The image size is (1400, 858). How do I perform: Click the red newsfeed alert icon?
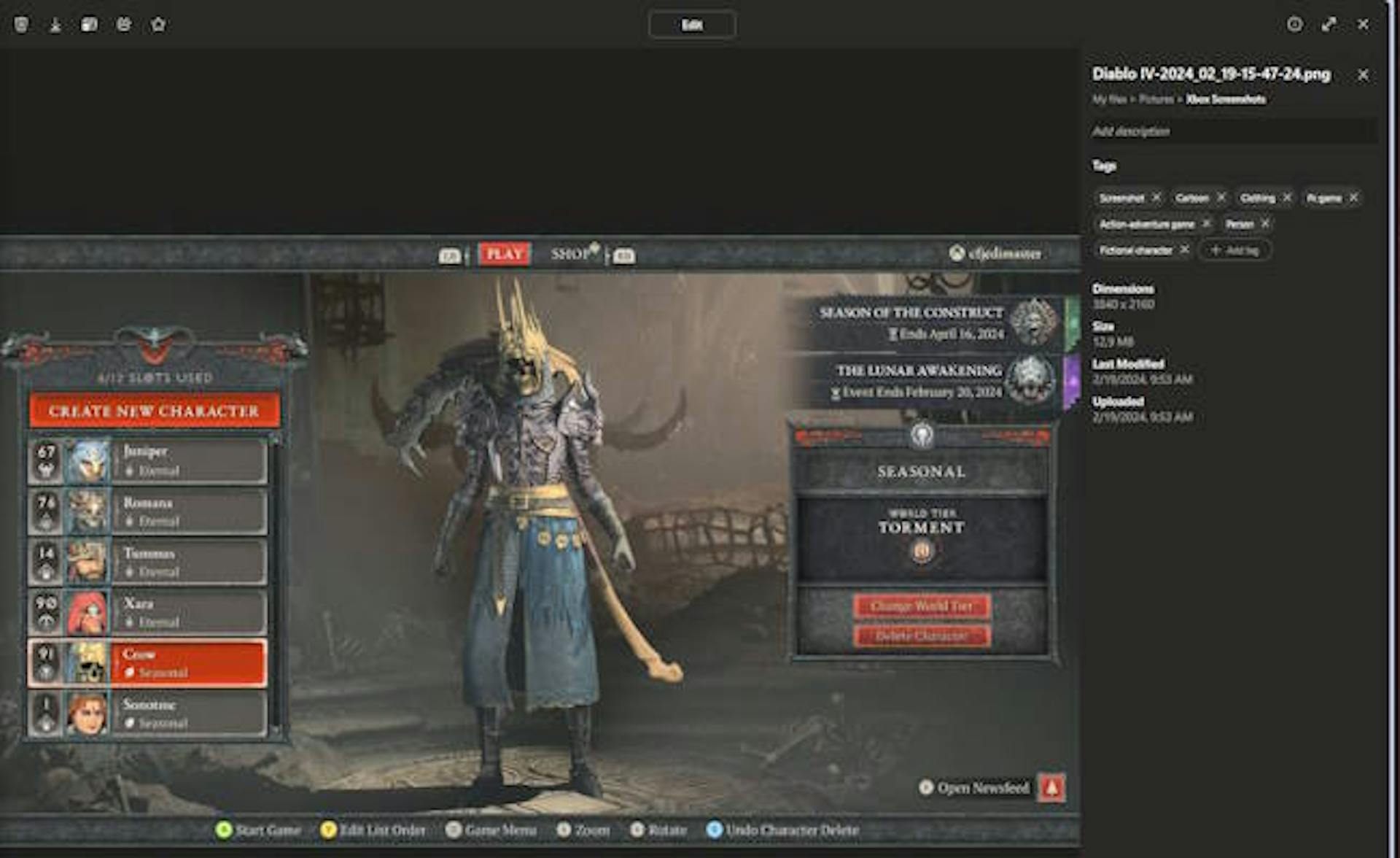pos(1051,787)
